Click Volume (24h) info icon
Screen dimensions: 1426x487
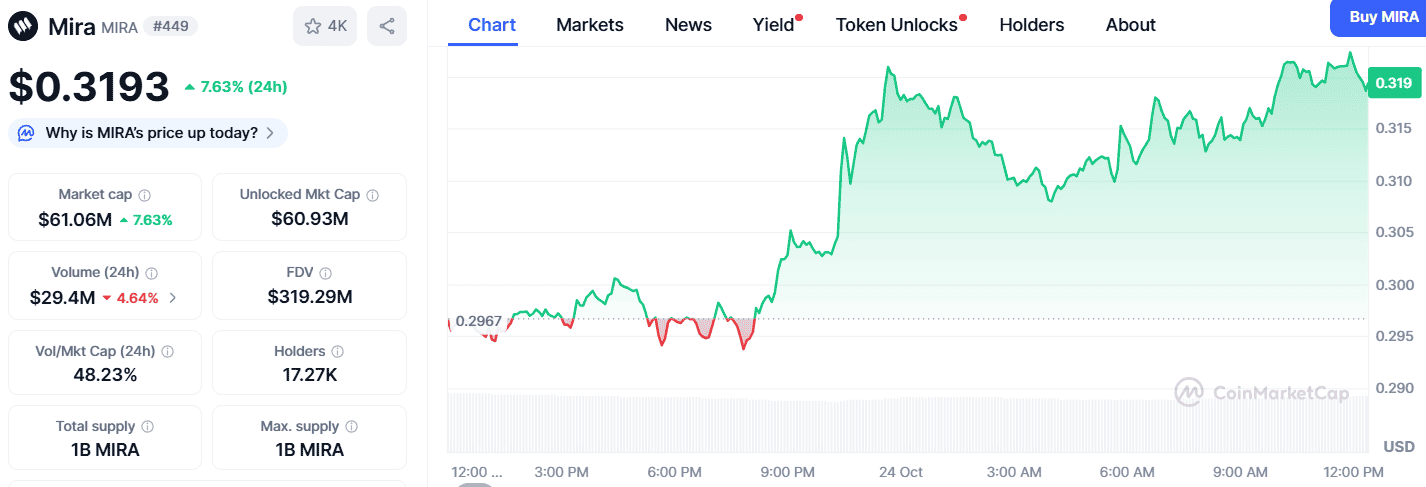point(151,273)
